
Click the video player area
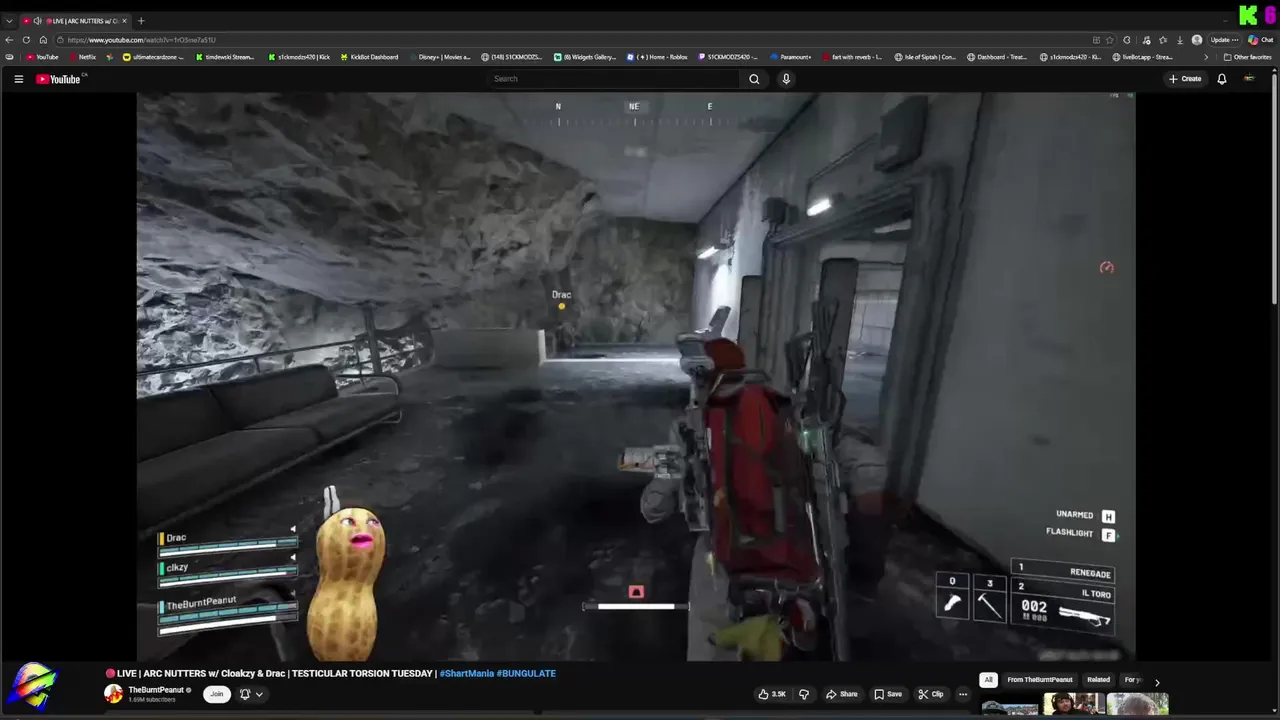[x=635, y=377]
